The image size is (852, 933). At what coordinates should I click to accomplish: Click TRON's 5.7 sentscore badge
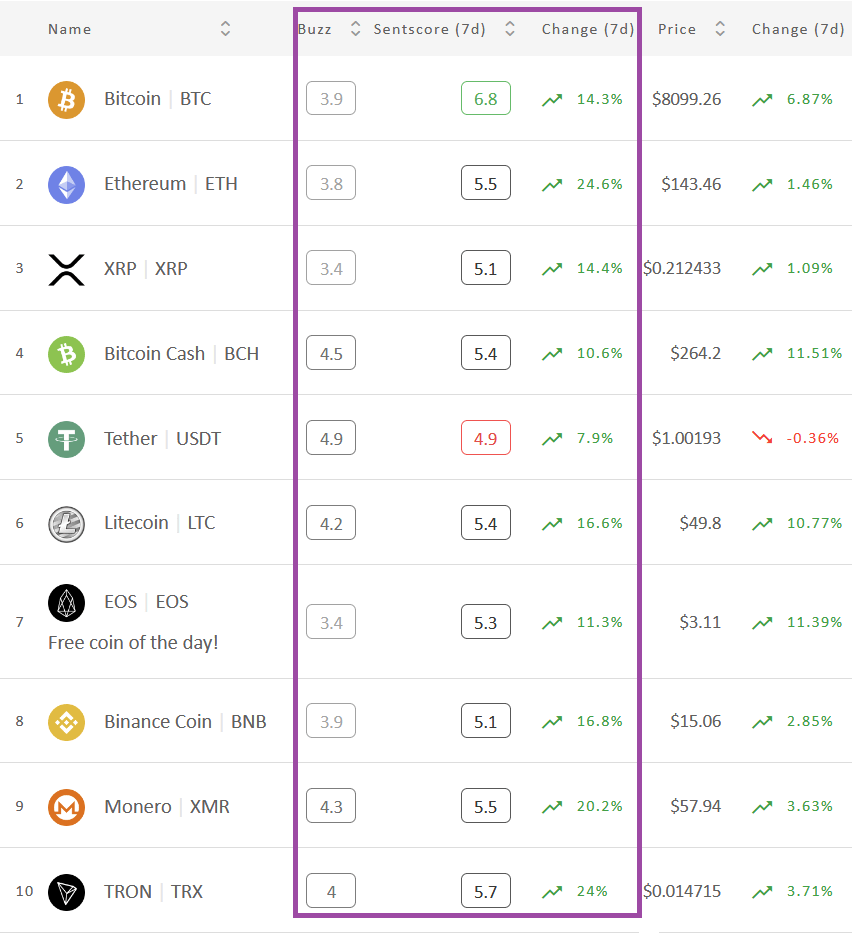click(485, 891)
